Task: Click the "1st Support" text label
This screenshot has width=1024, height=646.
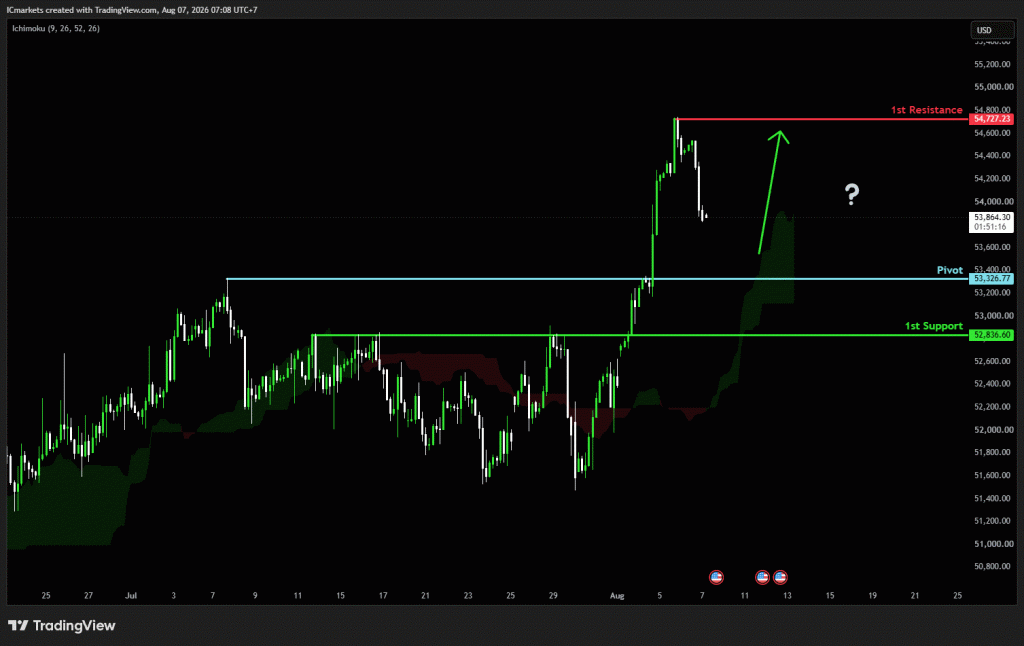Action: point(934,325)
